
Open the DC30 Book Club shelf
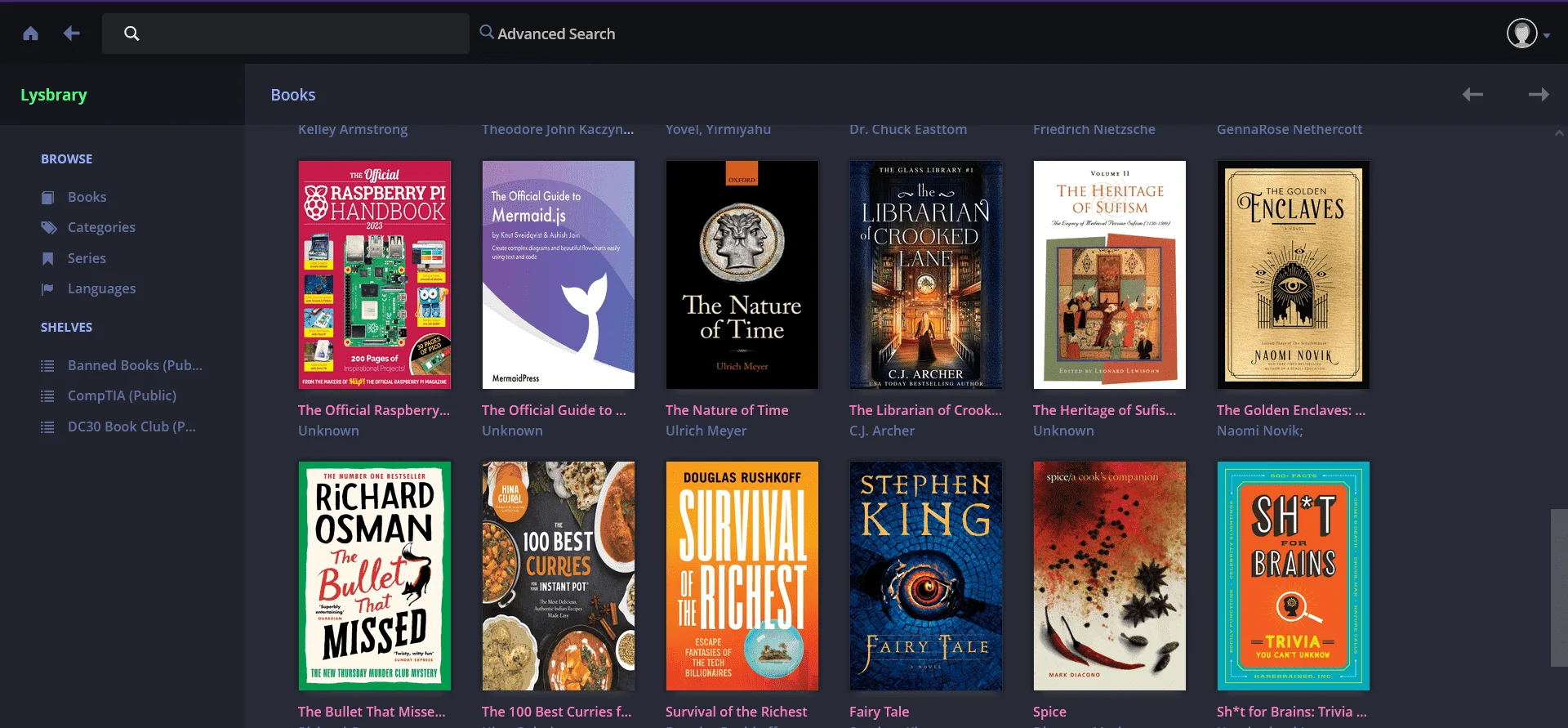131,427
